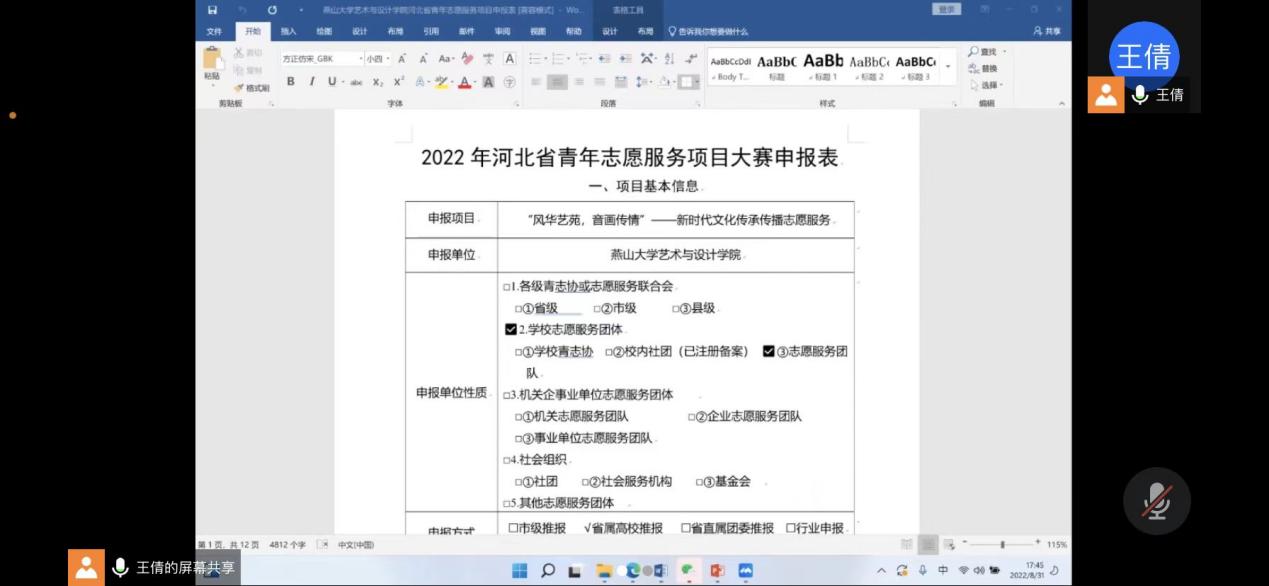This screenshot has height=586, width=1269.
Task: Open the 审阅 (Review) ribbon tab
Action: pyautogui.click(x=502, y=31)
